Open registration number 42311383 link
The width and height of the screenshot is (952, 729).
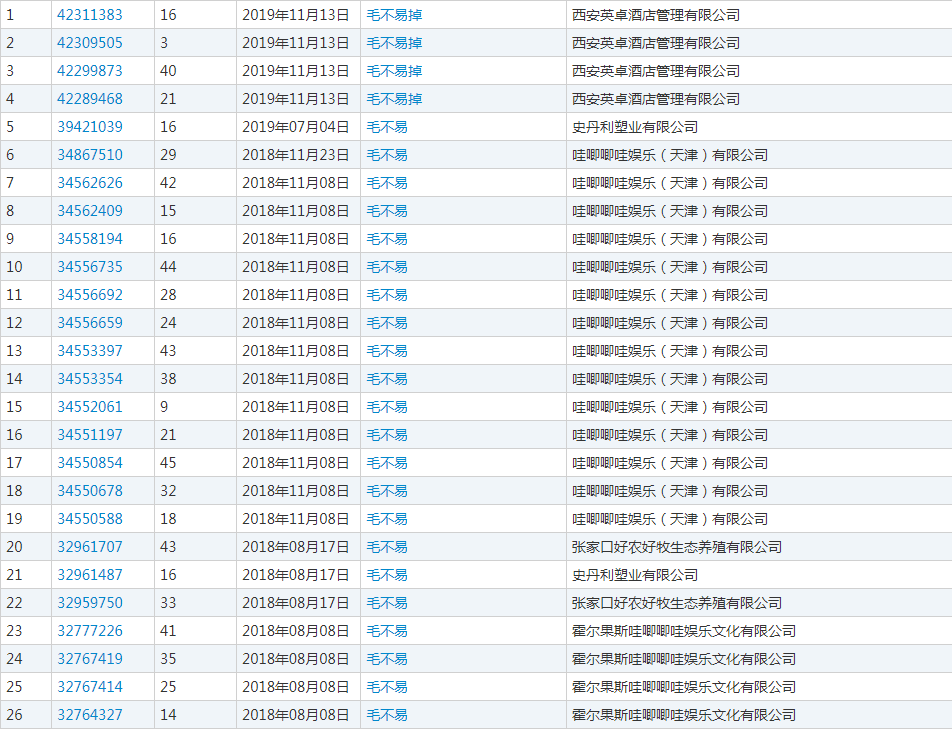click(x=90, y=15)
